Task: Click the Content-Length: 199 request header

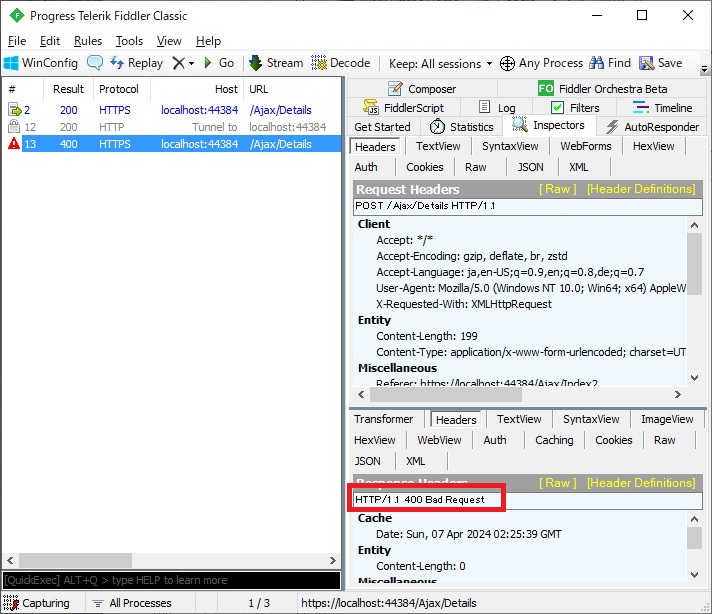Action: (x=426, y=336)
